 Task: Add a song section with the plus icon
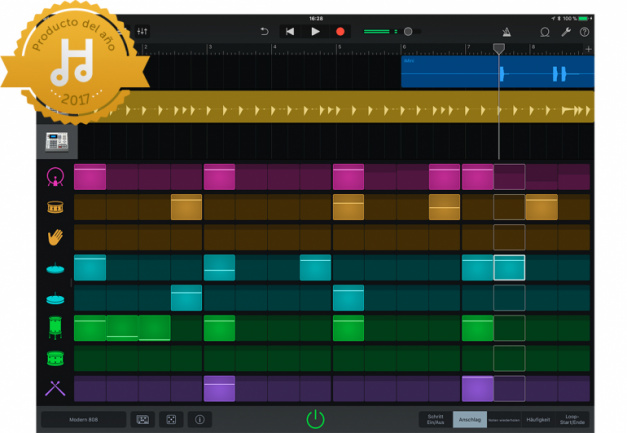pos(588,49)
